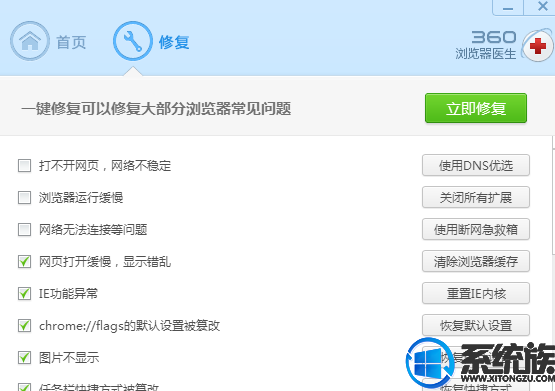Screen dimensions: 555x391
Task: Click the 清除浏览器缓存 button
Action: [x=476, y=261]
